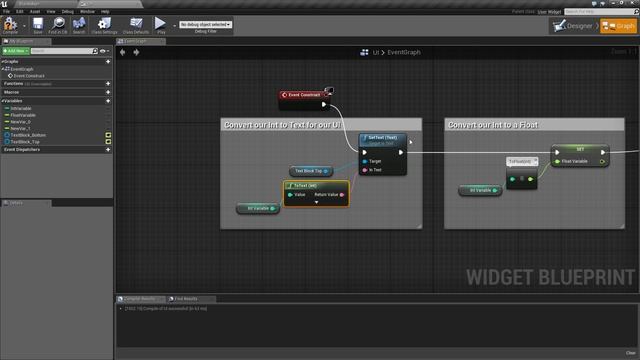Viewport: 640px width, 360px height.
Task: Toggle TextBlock_Bottom editable eye icon
Action: 108,135
